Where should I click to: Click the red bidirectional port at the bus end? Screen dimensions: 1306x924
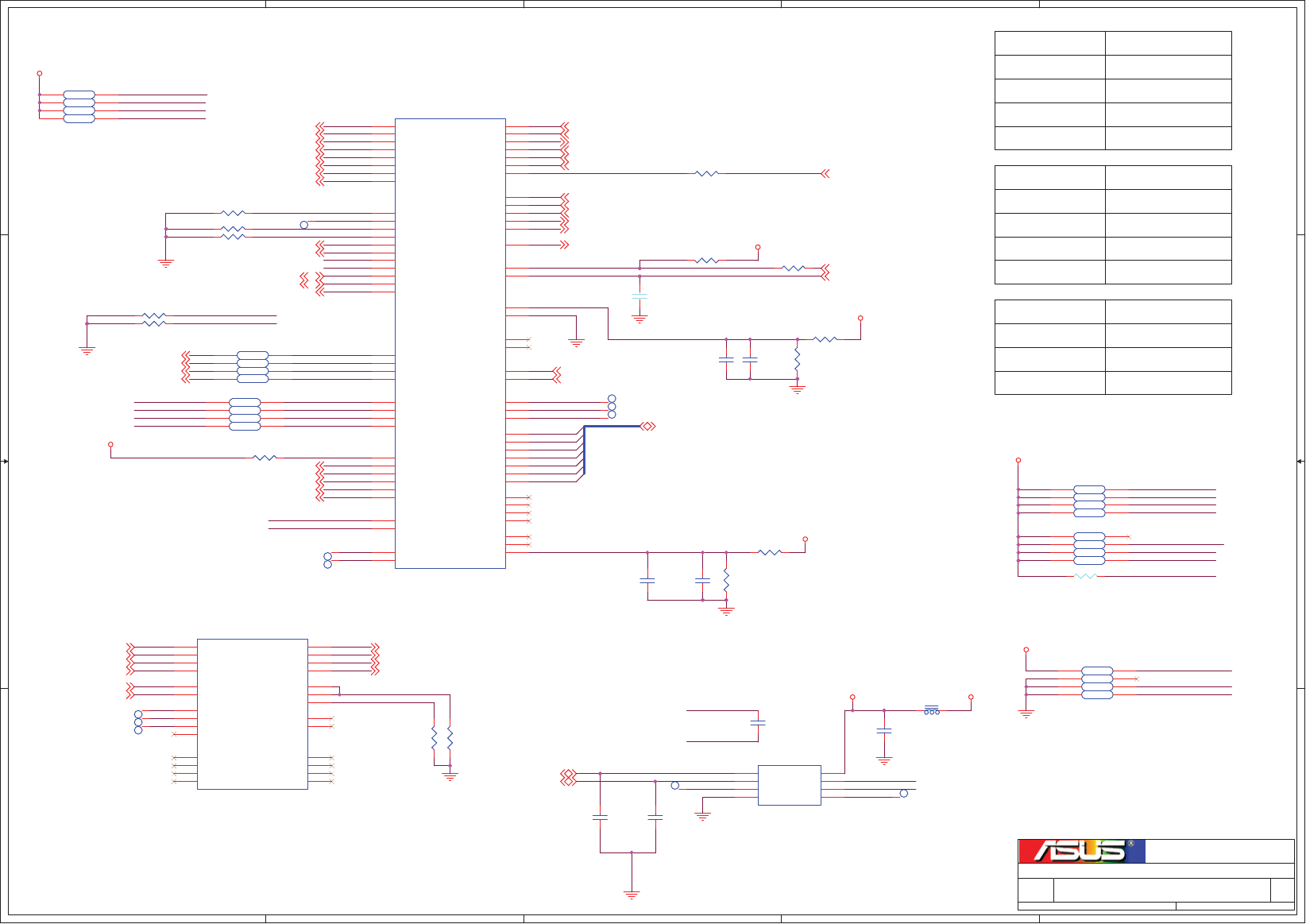pos(648,427)
